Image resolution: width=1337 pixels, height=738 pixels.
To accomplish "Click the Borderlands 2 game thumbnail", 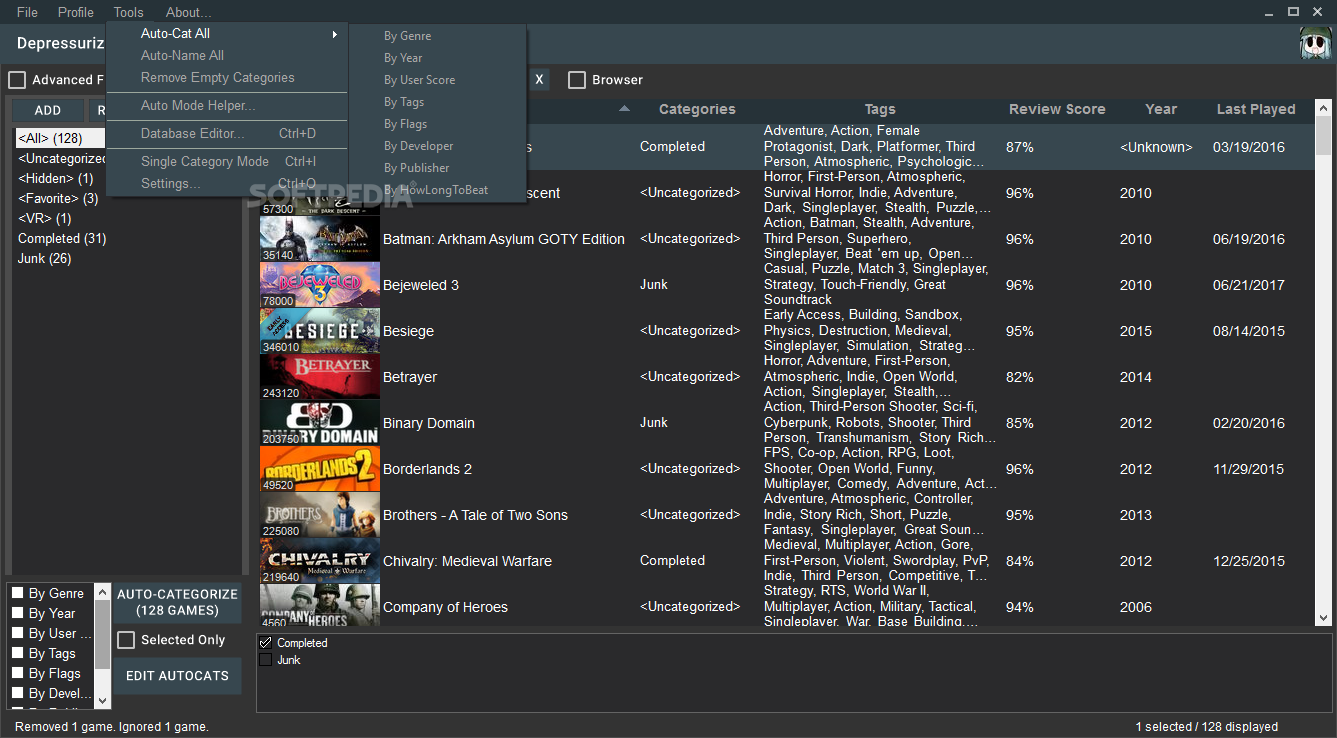I will point(319,469).
